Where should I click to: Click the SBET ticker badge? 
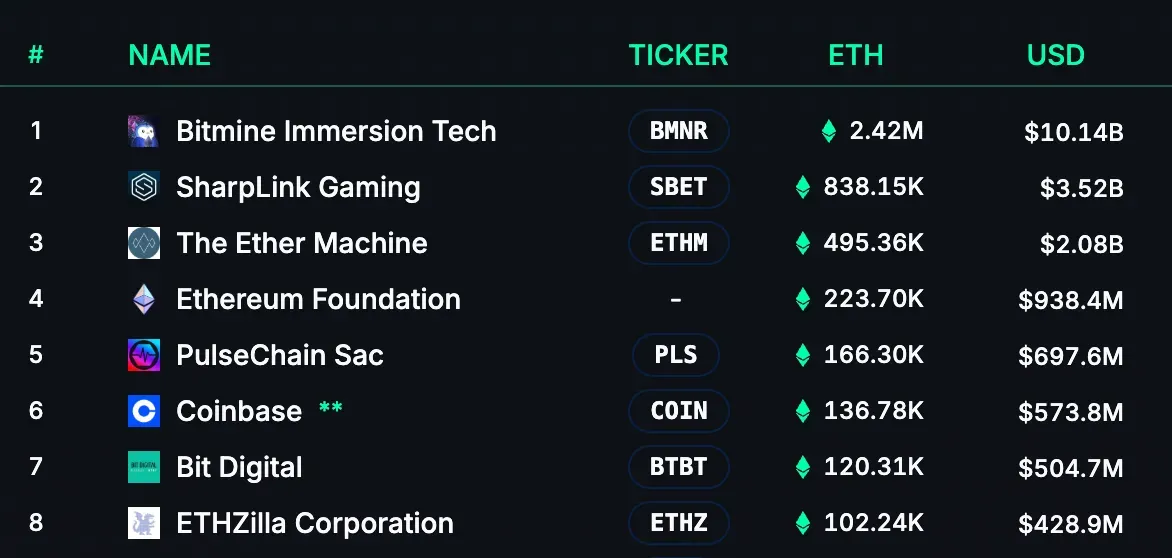click(679, 187)
